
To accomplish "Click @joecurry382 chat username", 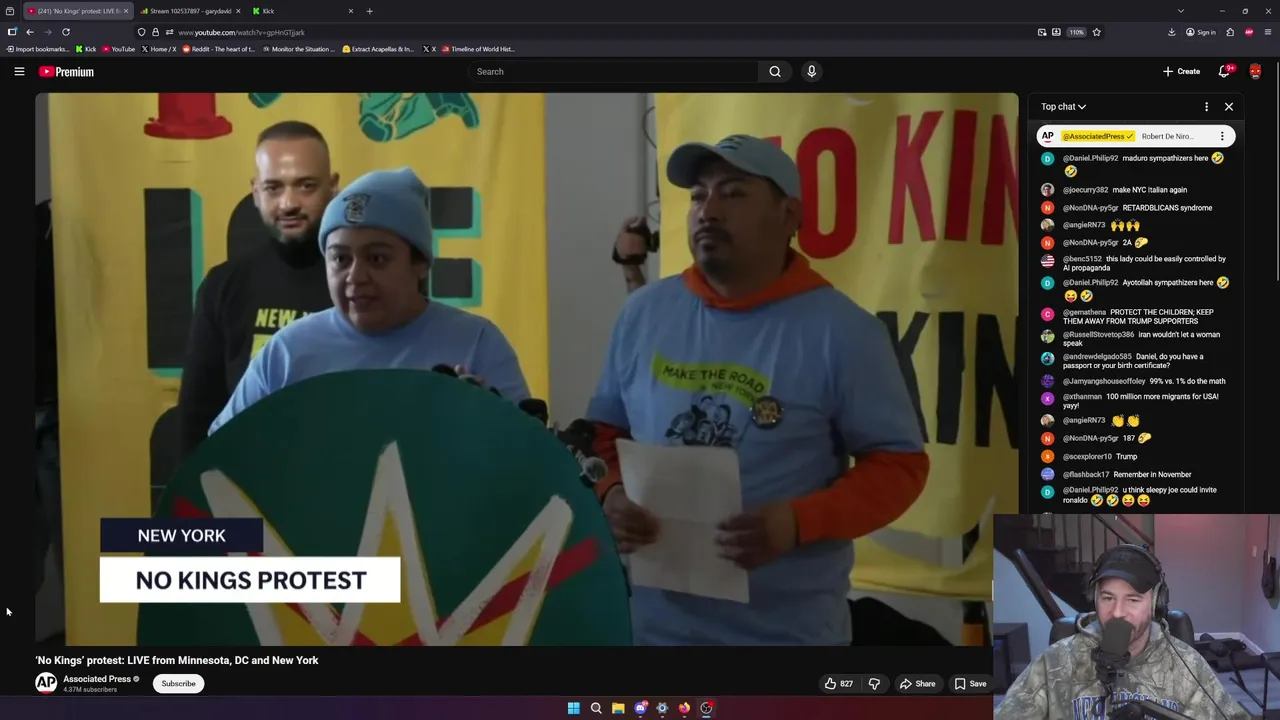I will tap(1085, 190).
